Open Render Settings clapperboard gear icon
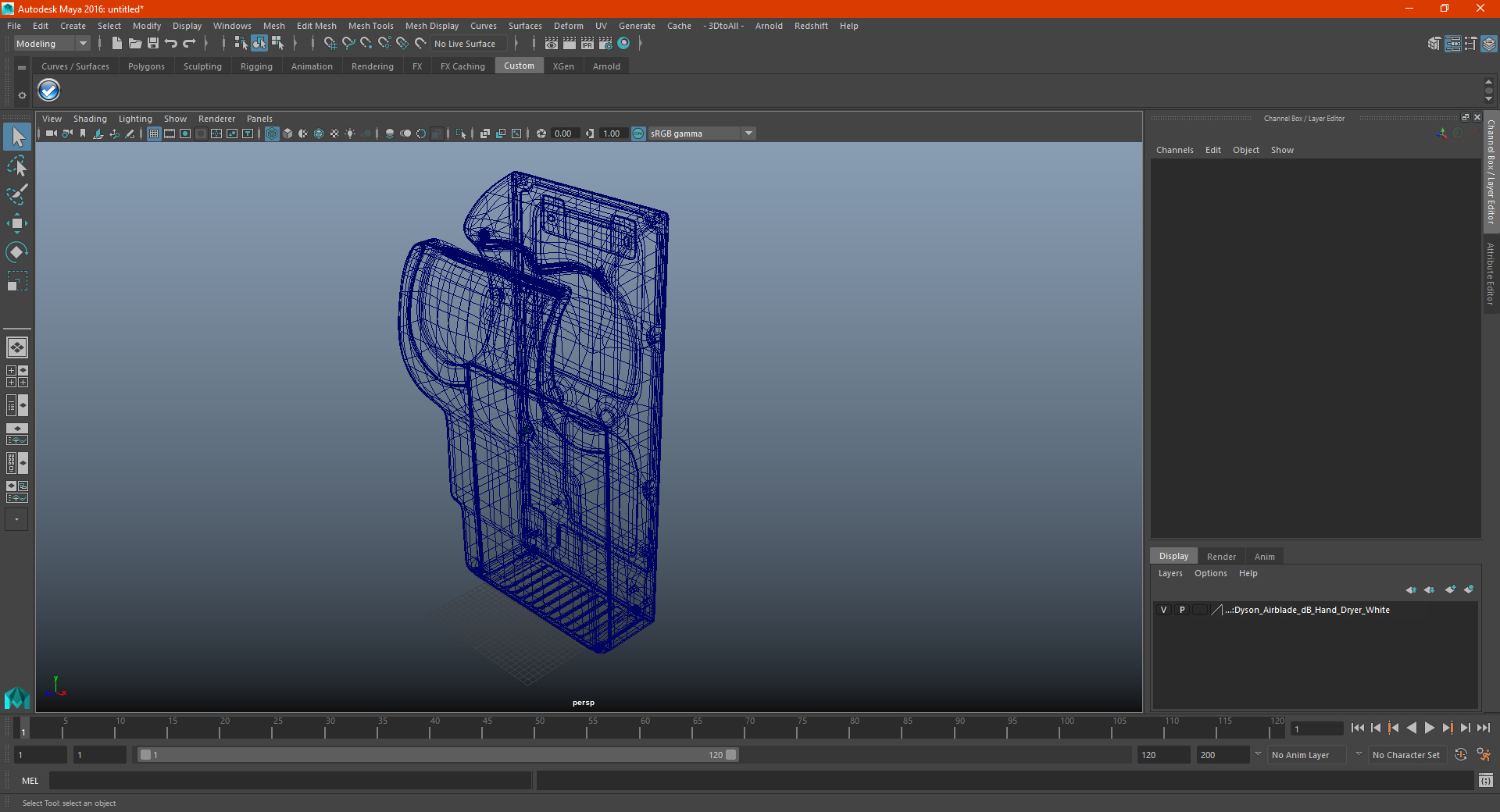Viewport: 1500px width, 812px height. tap(605, 44)
